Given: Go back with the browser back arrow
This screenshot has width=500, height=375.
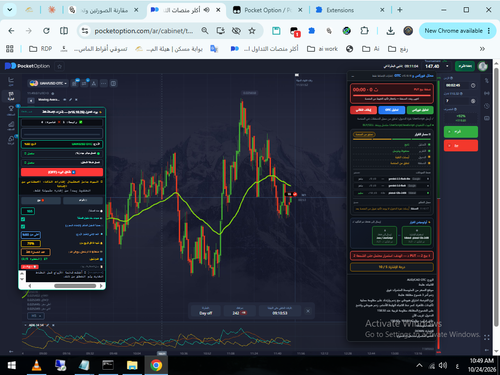Looking at the screenshot, I should pyautogui.click(x=11, y=31).
